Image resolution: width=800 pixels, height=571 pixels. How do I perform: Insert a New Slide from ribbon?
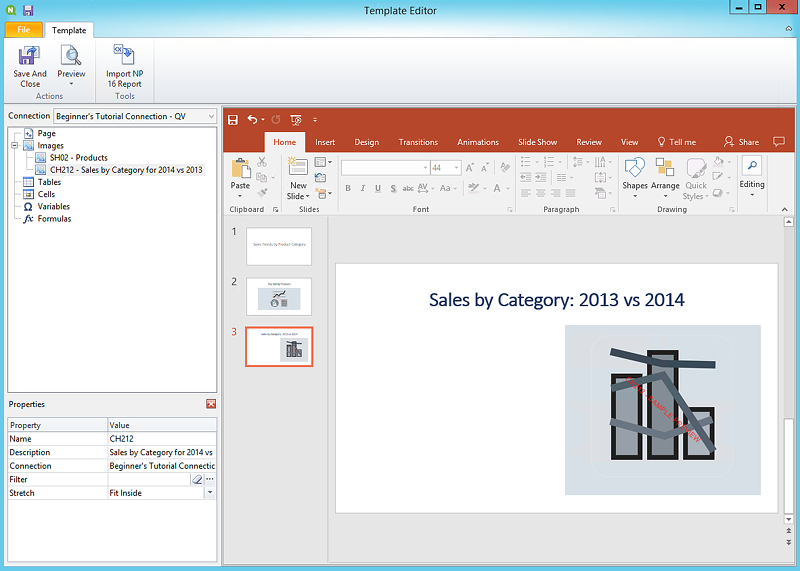[x=298, y=169]
